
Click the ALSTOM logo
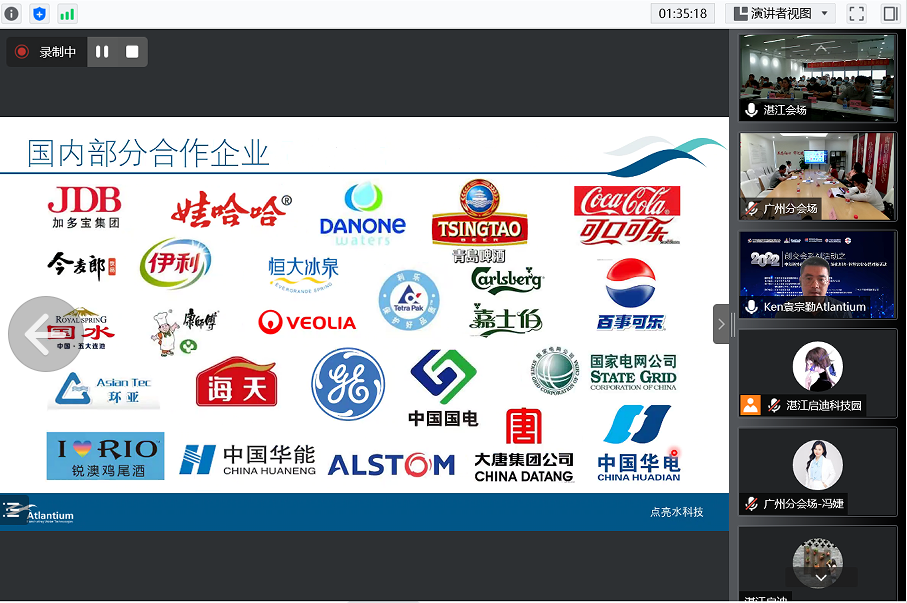pyautogui.click(x=392, y=465)
